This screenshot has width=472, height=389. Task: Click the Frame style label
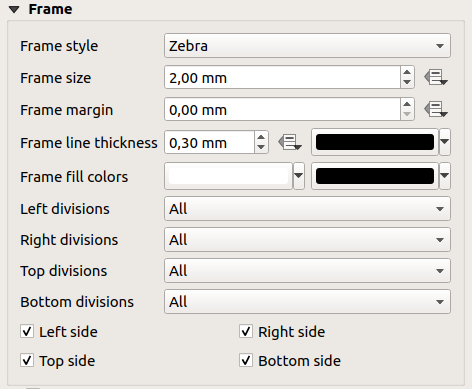tap(59, 46)
